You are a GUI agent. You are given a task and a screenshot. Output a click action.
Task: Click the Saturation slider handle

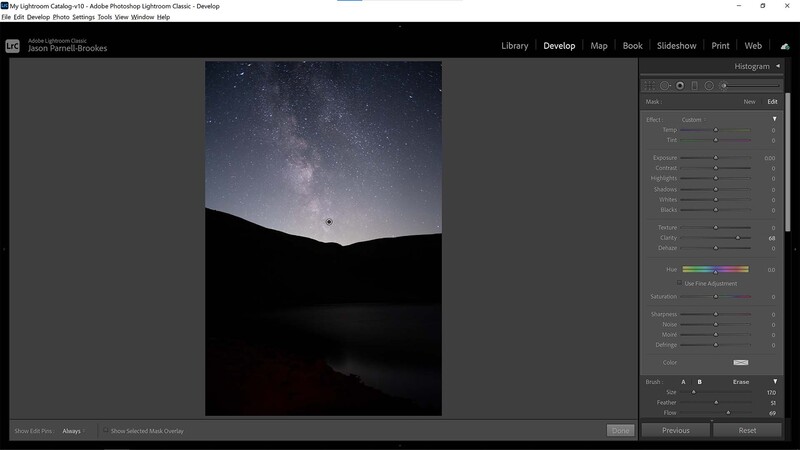pyautogui.click(x=715, y=296)
